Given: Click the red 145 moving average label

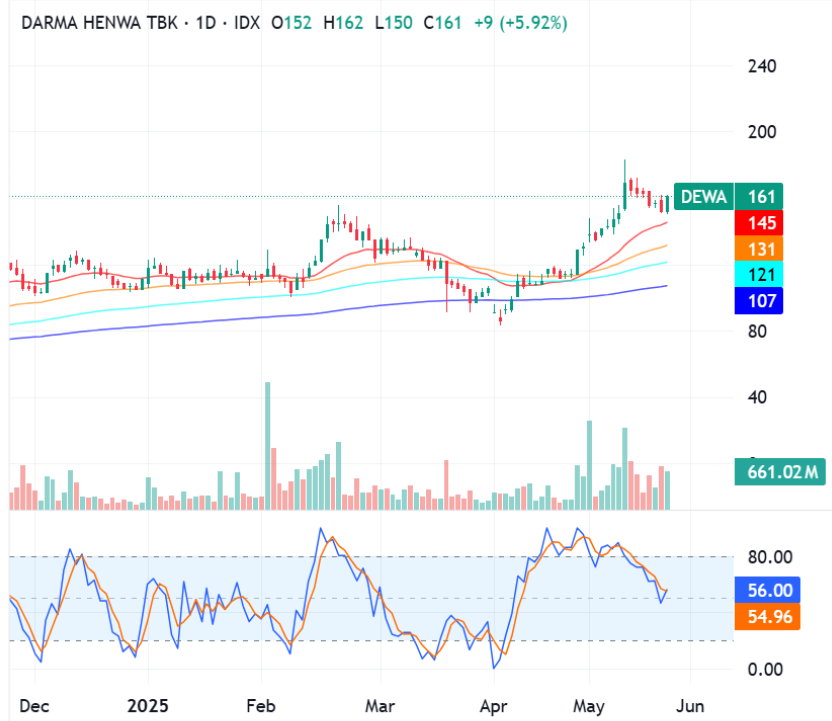Looking at the screenshot, I should 759,223.
